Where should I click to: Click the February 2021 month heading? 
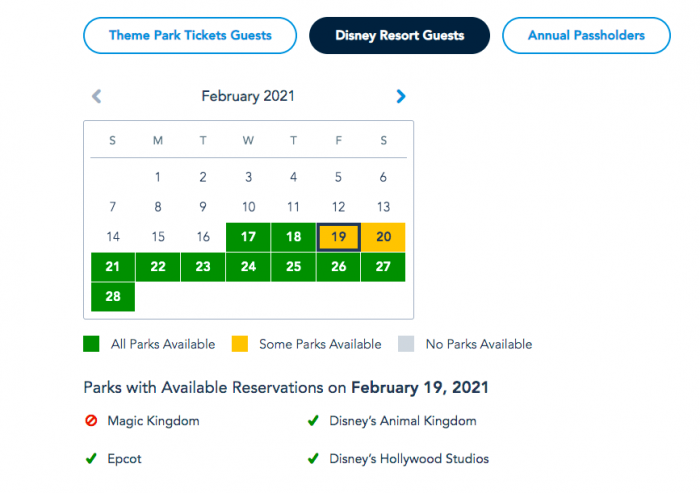(248, 97)
